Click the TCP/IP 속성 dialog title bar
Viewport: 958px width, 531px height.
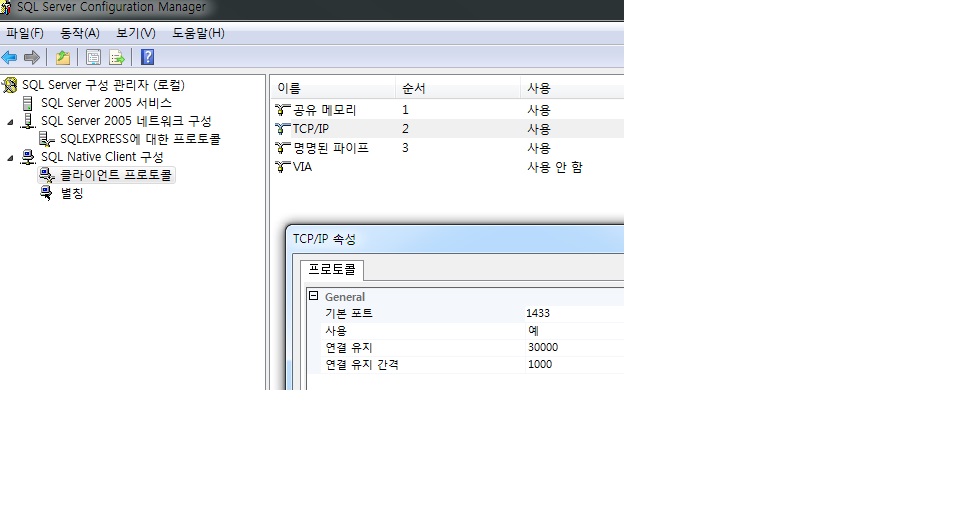[x=455, y=239]
